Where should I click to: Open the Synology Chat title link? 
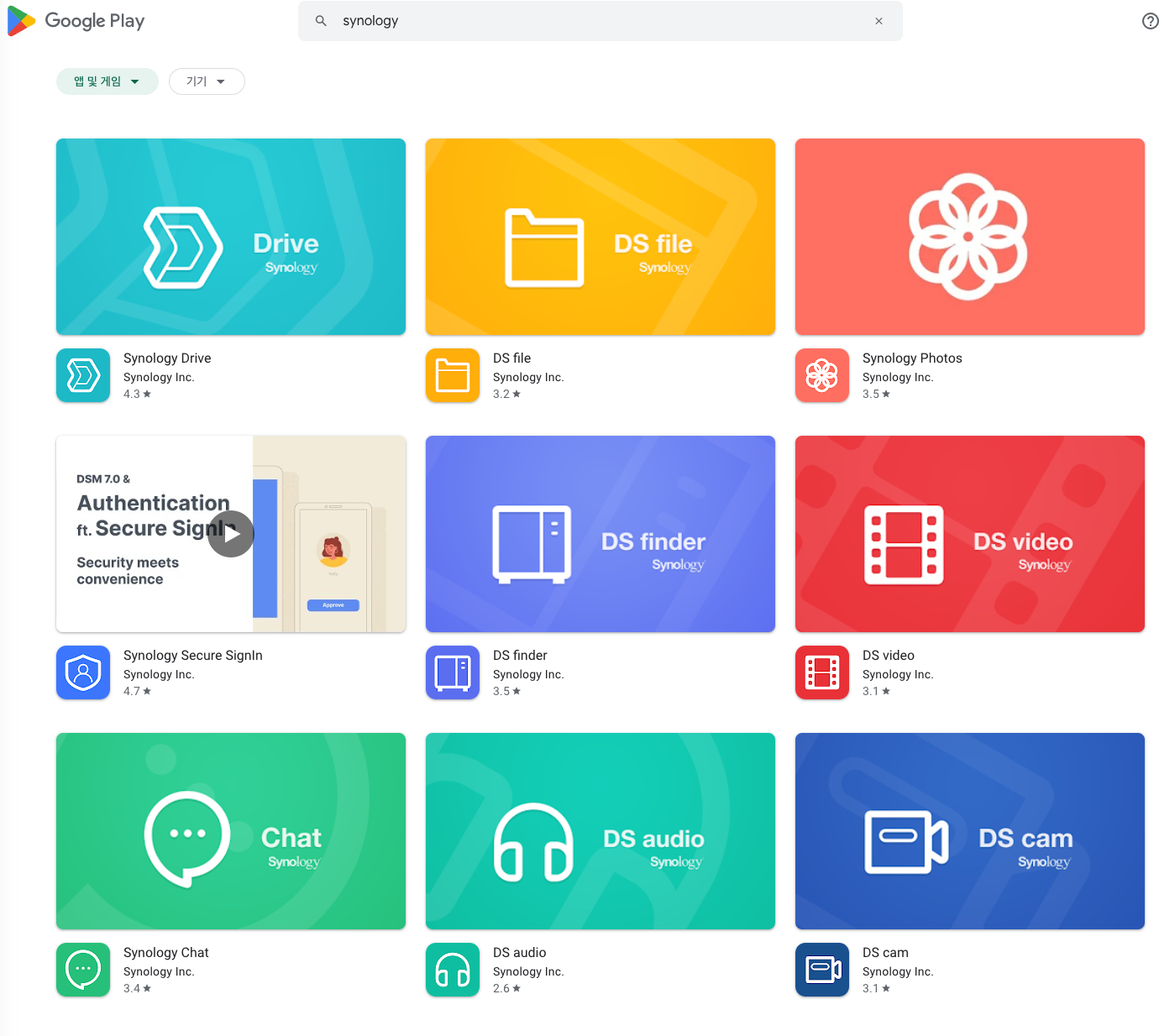[166, 953]
